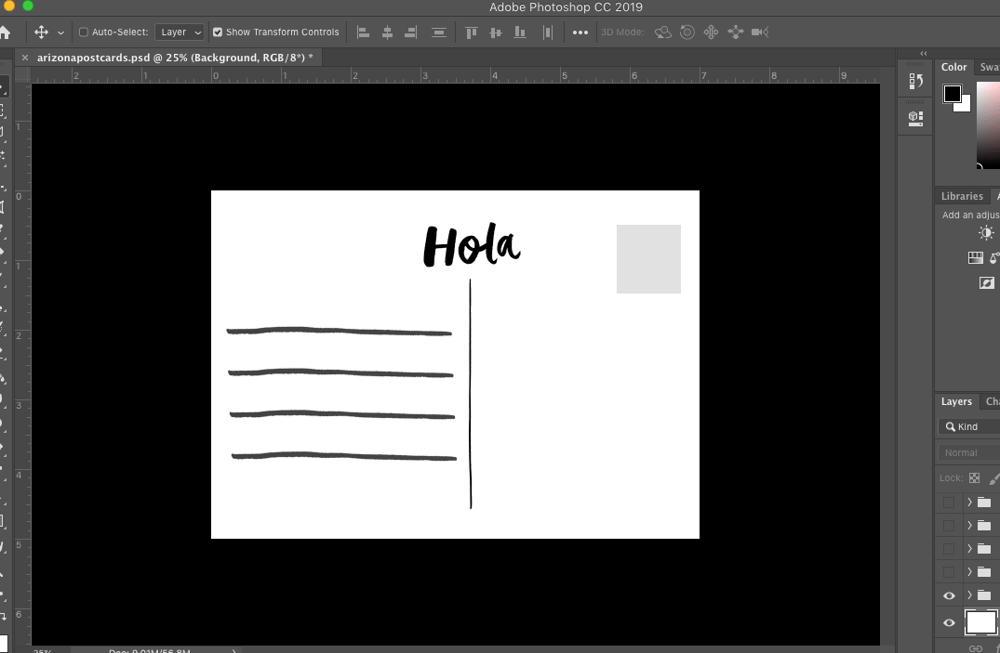Viewport: 1000px width, 653px height.
Task: Show the fourth hidden layer group
Action: 949,572
